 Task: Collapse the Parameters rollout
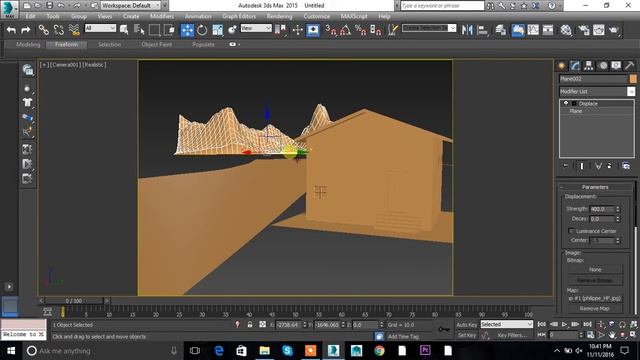[x=595, y=187]
